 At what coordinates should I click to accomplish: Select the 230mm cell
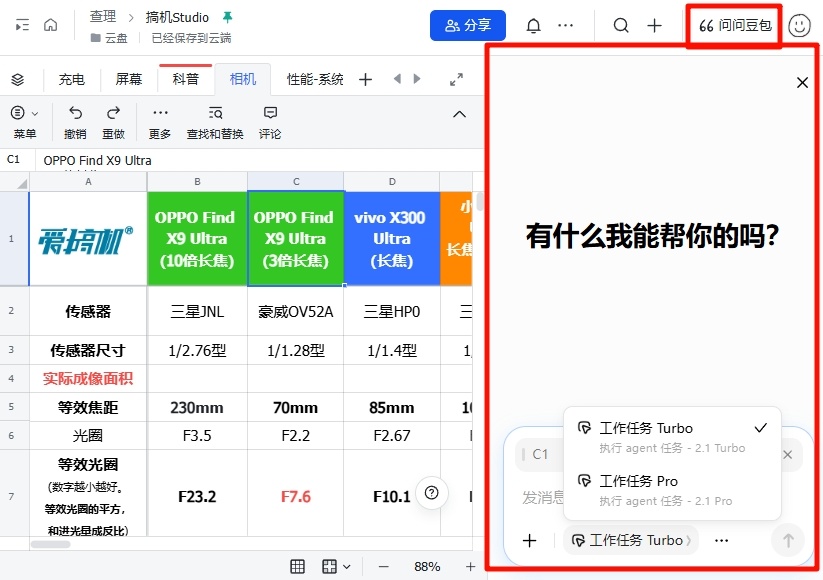pos(197,407)
